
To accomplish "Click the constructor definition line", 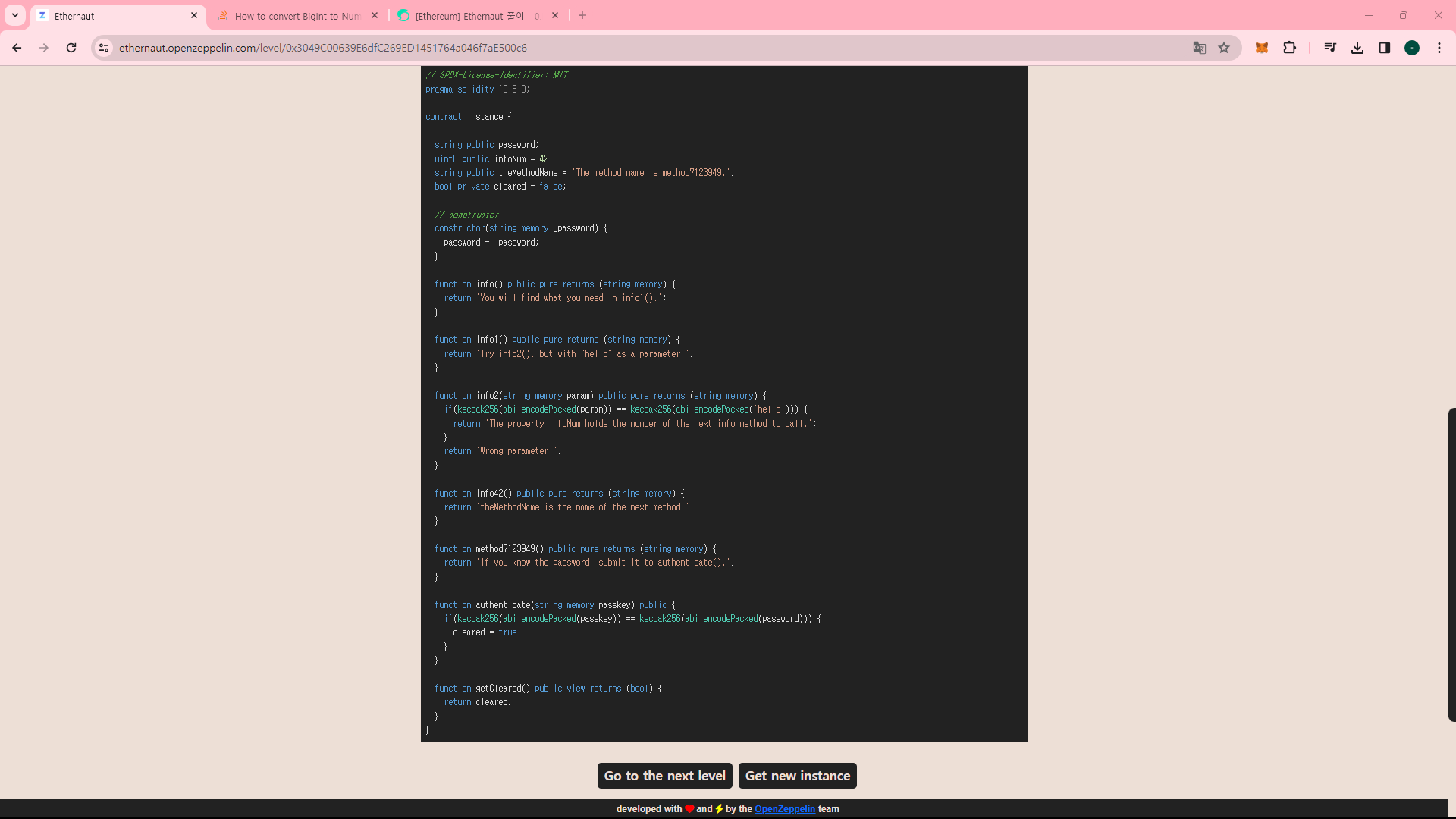I will coord(521,228).
